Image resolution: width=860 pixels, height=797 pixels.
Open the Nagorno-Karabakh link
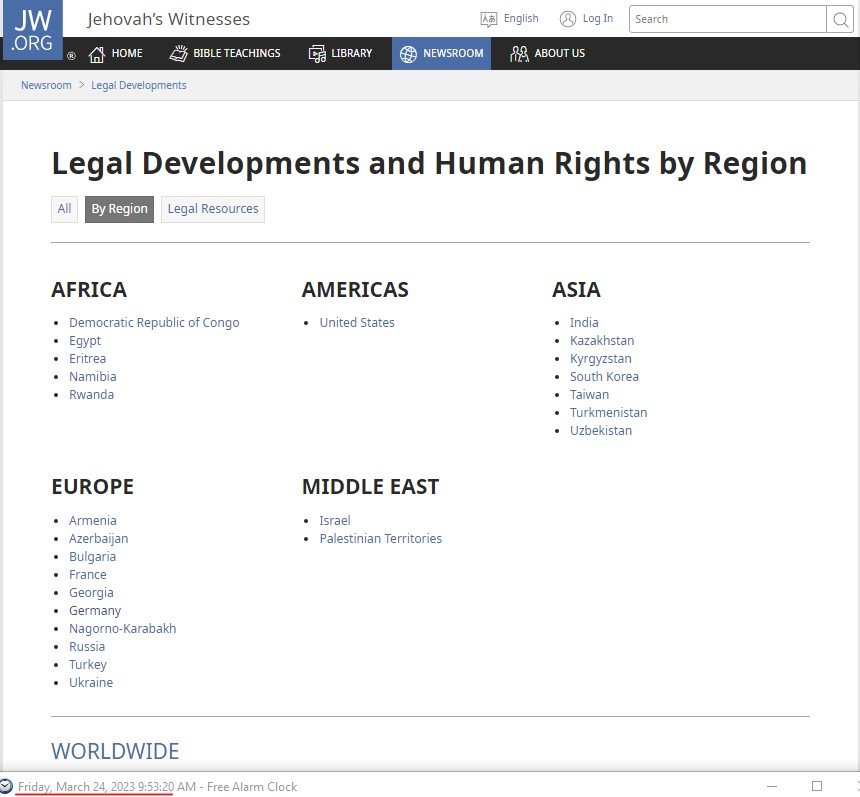pyautogui.click(x=123, y=629)
